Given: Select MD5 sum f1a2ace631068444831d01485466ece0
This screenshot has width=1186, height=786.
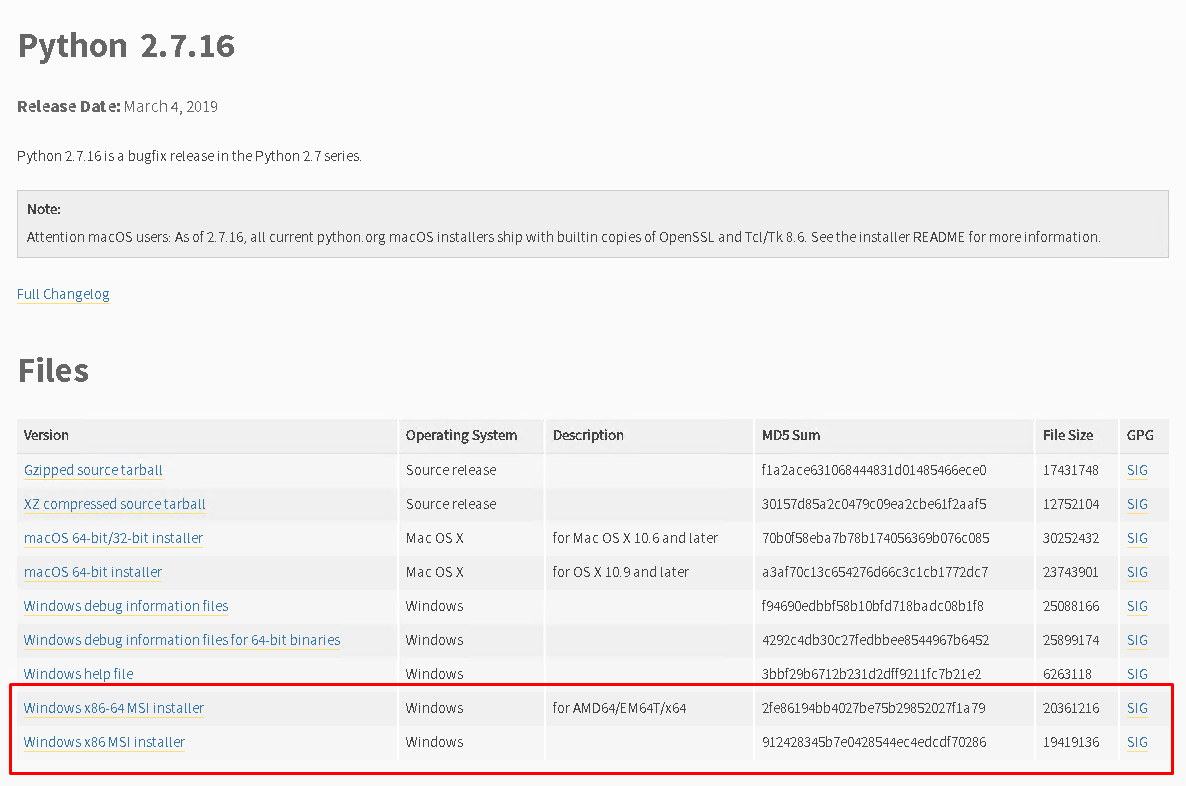Looking at the screenshot, I should [874, 470].
